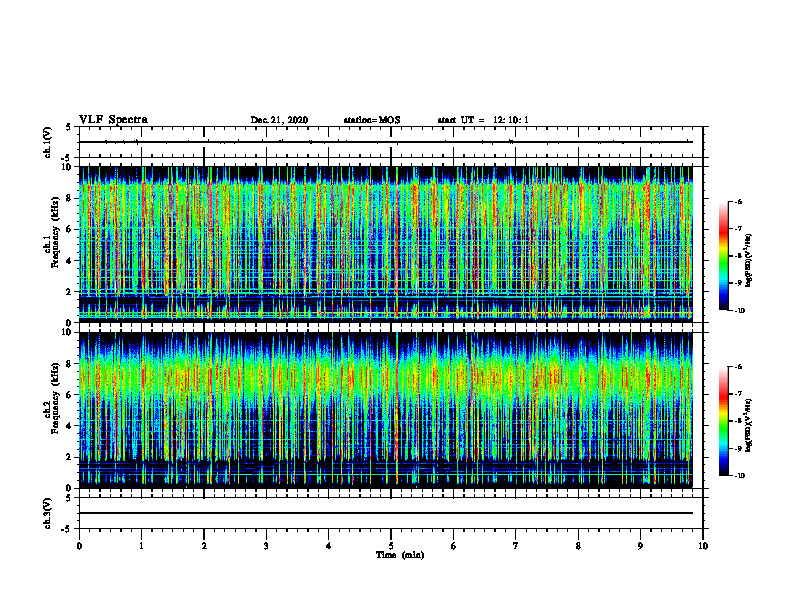Image resolution: width=792 pixels, height=612 pixels.
Task: Click time axis tick label 9
Action: point(640,546)
